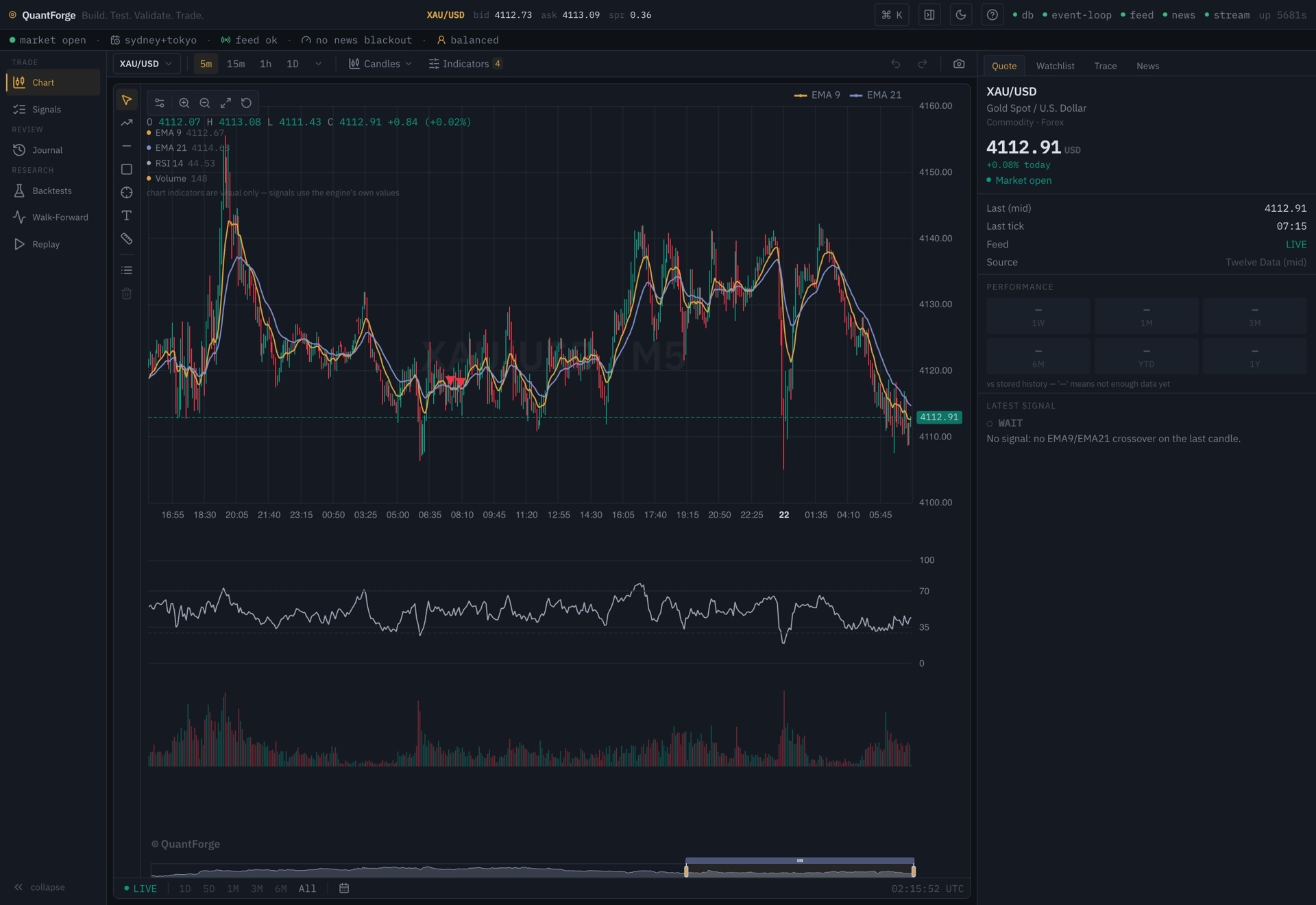
Task: Toggle Volume indicator label
Action: point(177,178)
